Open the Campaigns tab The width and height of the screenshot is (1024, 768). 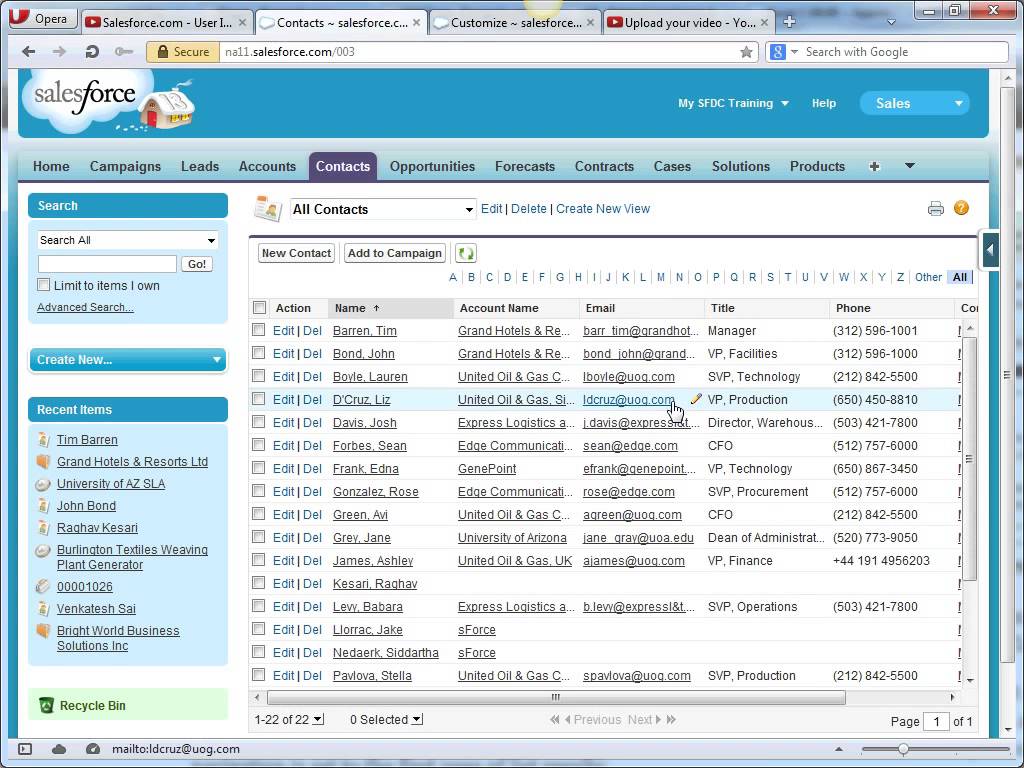125,167
